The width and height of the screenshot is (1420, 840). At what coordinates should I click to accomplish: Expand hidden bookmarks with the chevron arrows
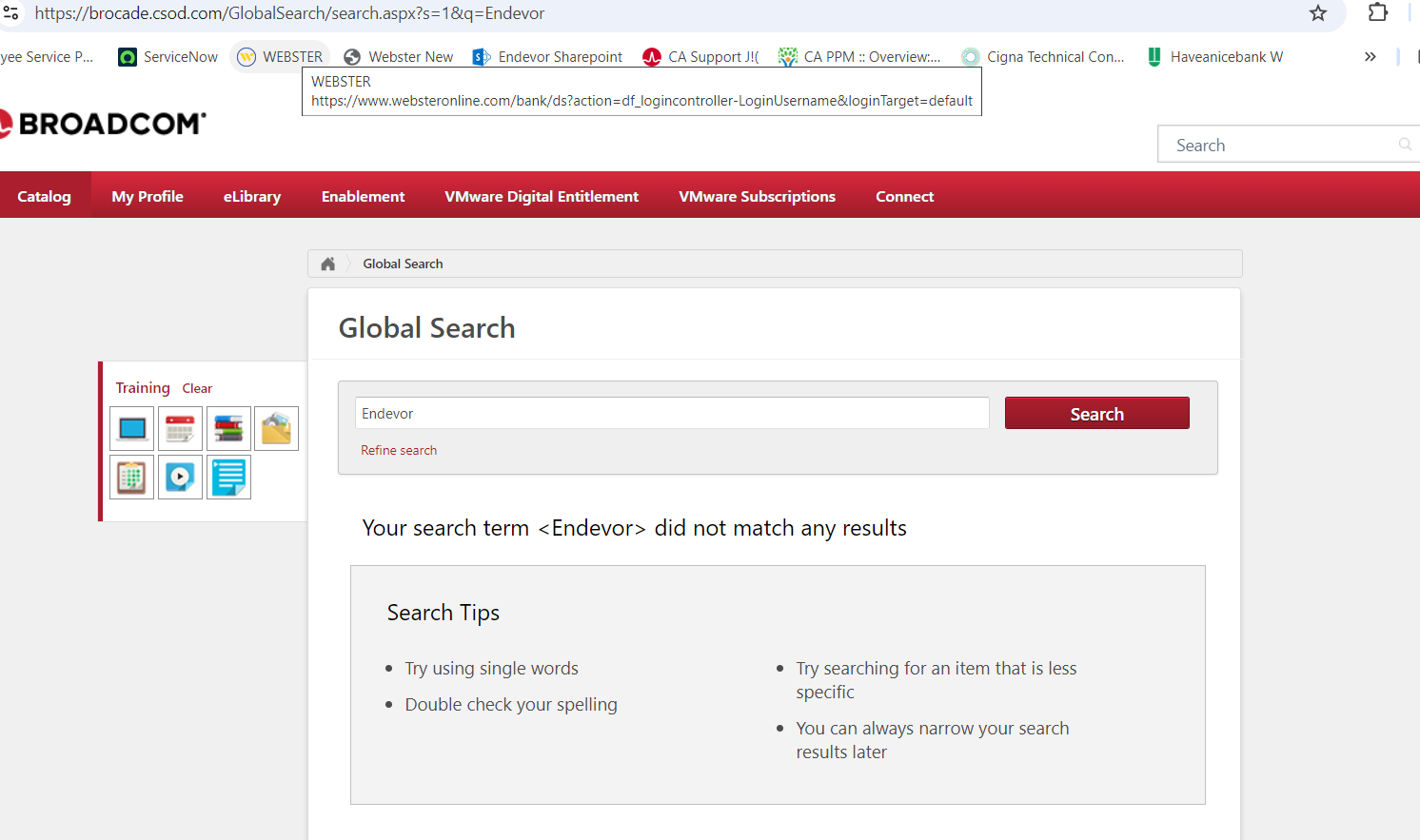tap(1370, 56)
